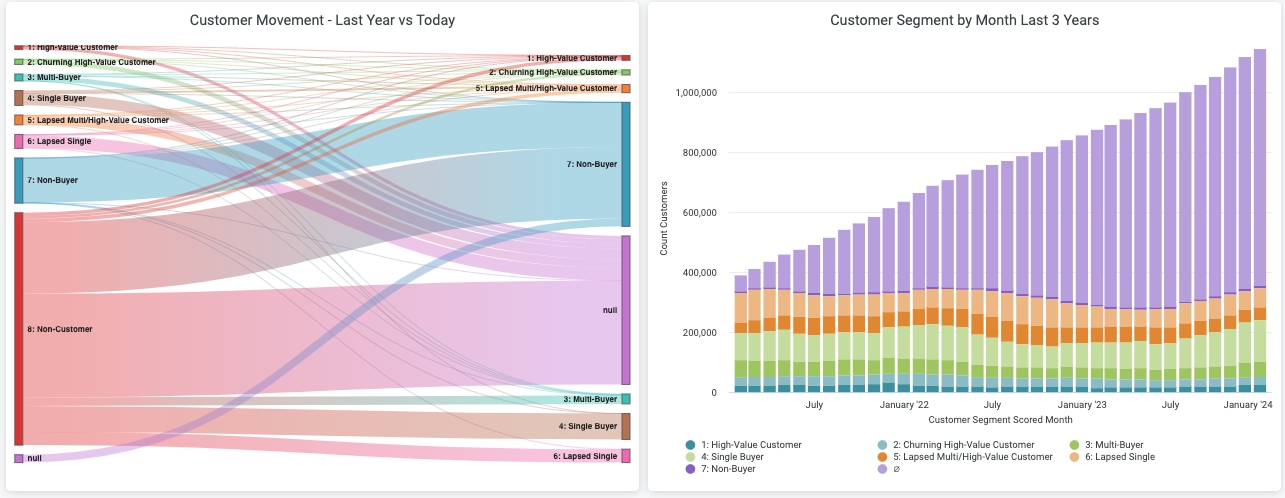1285x498 pixels.
Task: Click the purple null destination node
Action: [x=626, y=310]
